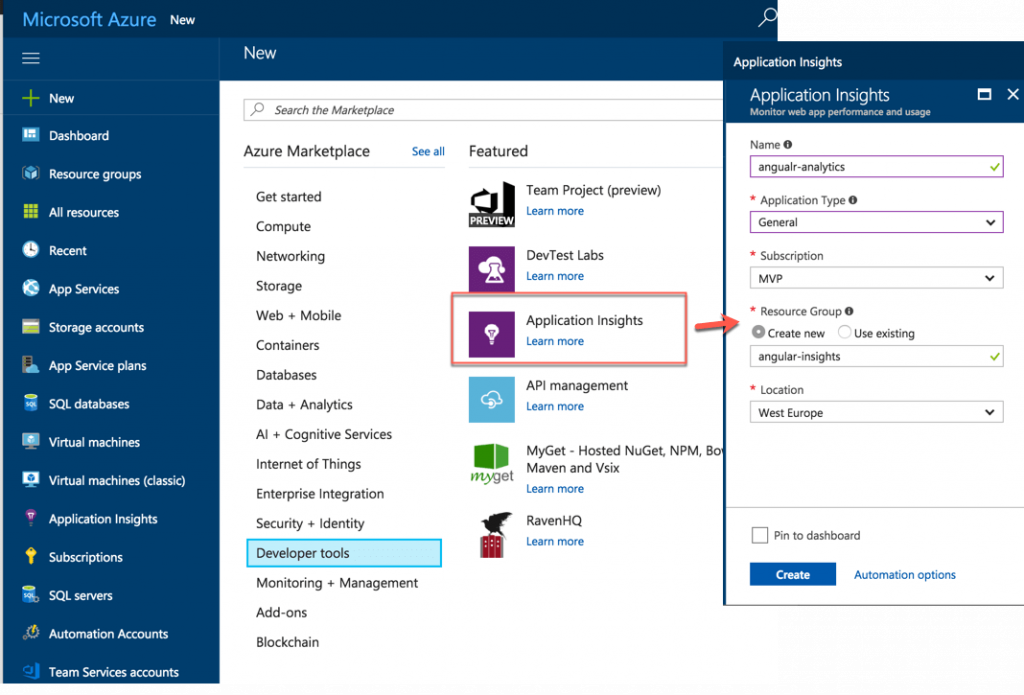Select Security + Identity category
This screenshot has height=695, width=1024.
[x=310, y=523]
